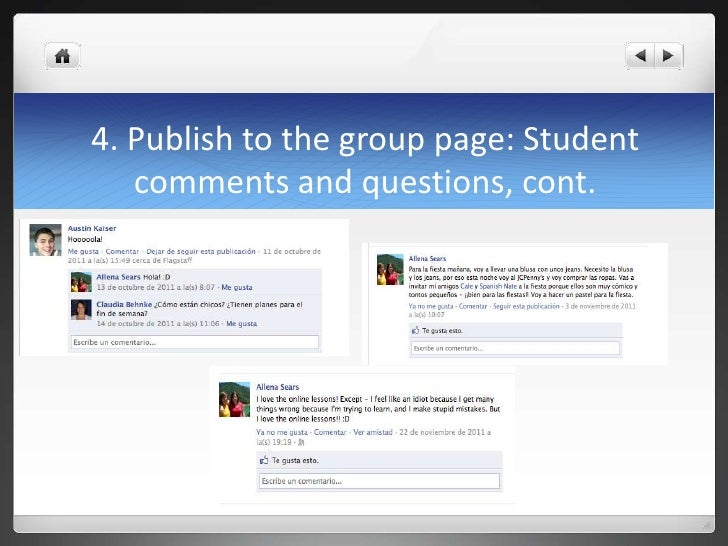The width and height of the screenshot is (728, 546).
Task: Click "Dejar de seguir esta publicación" link
Action: point(200,252)
